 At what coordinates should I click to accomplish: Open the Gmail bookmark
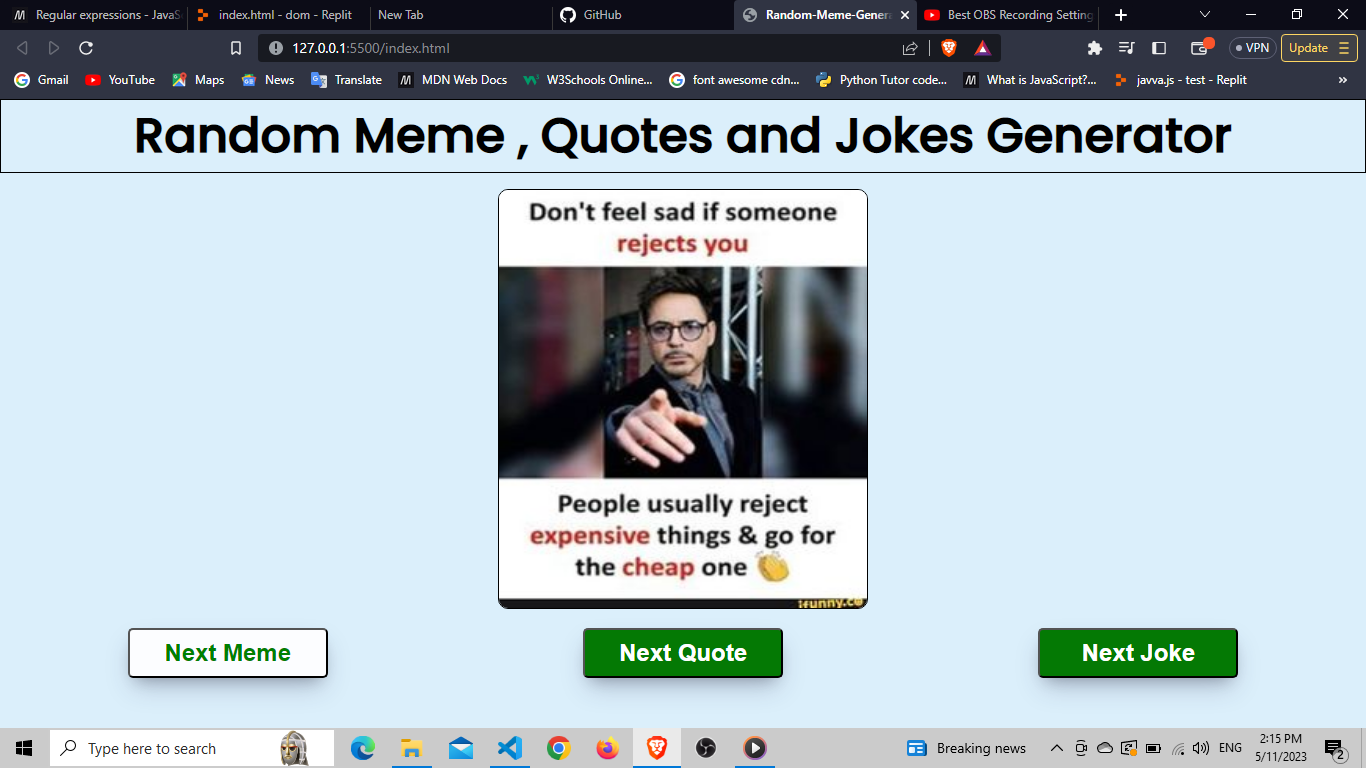[42, 80]
